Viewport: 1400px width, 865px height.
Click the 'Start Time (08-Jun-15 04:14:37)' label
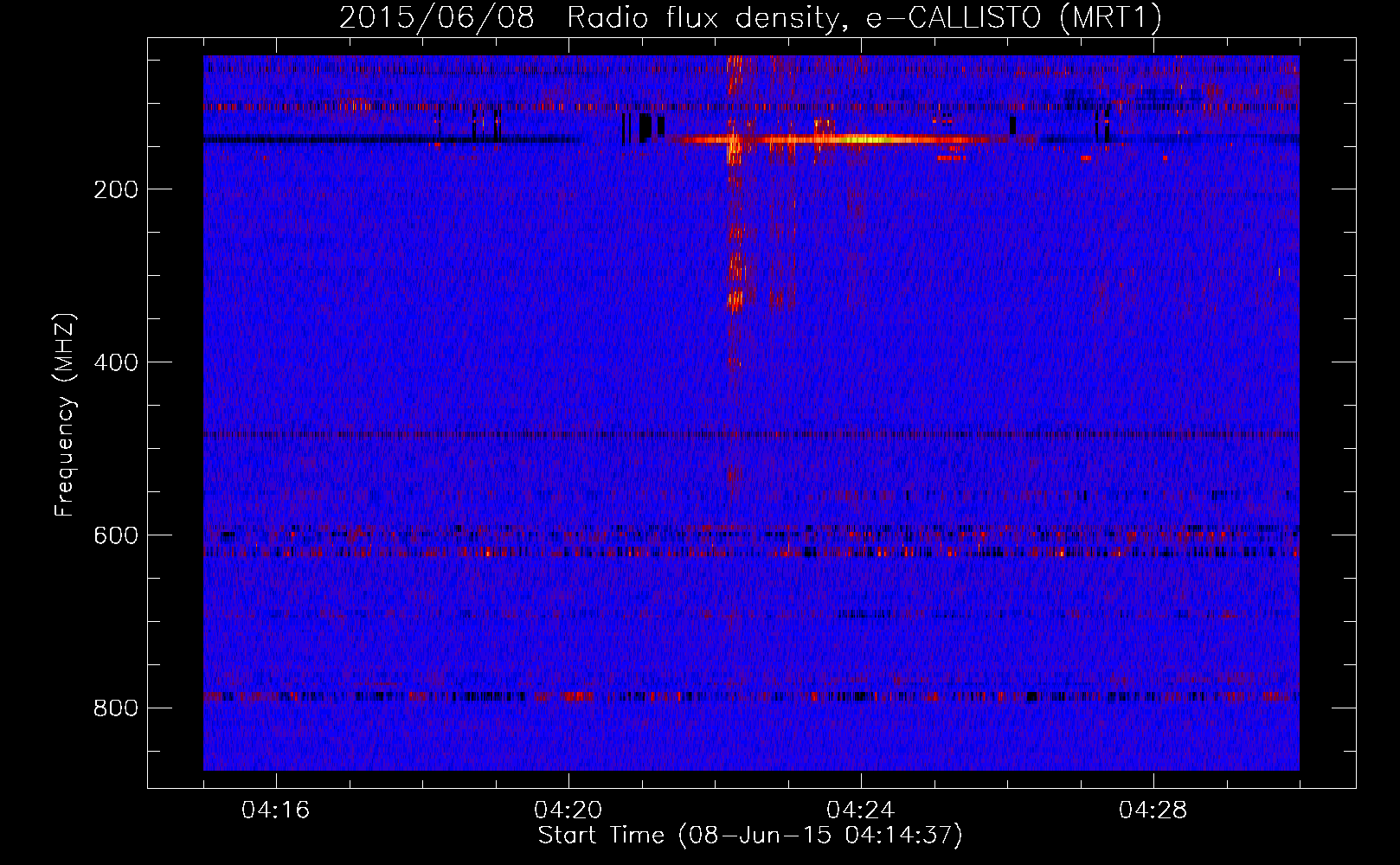pyautogui.click(x=750, y=836)
